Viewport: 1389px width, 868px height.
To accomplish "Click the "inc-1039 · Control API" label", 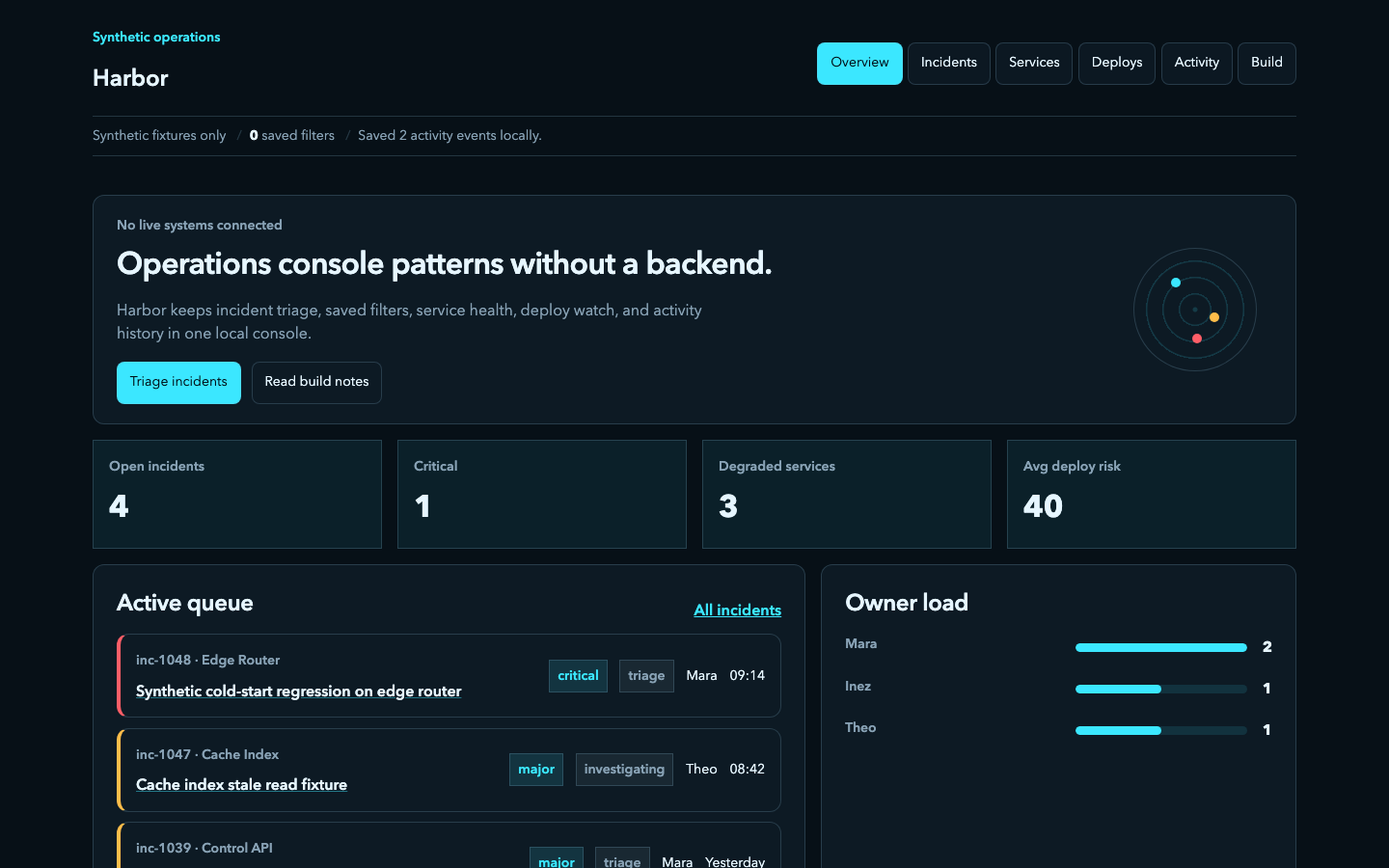I will coord(204,849).
